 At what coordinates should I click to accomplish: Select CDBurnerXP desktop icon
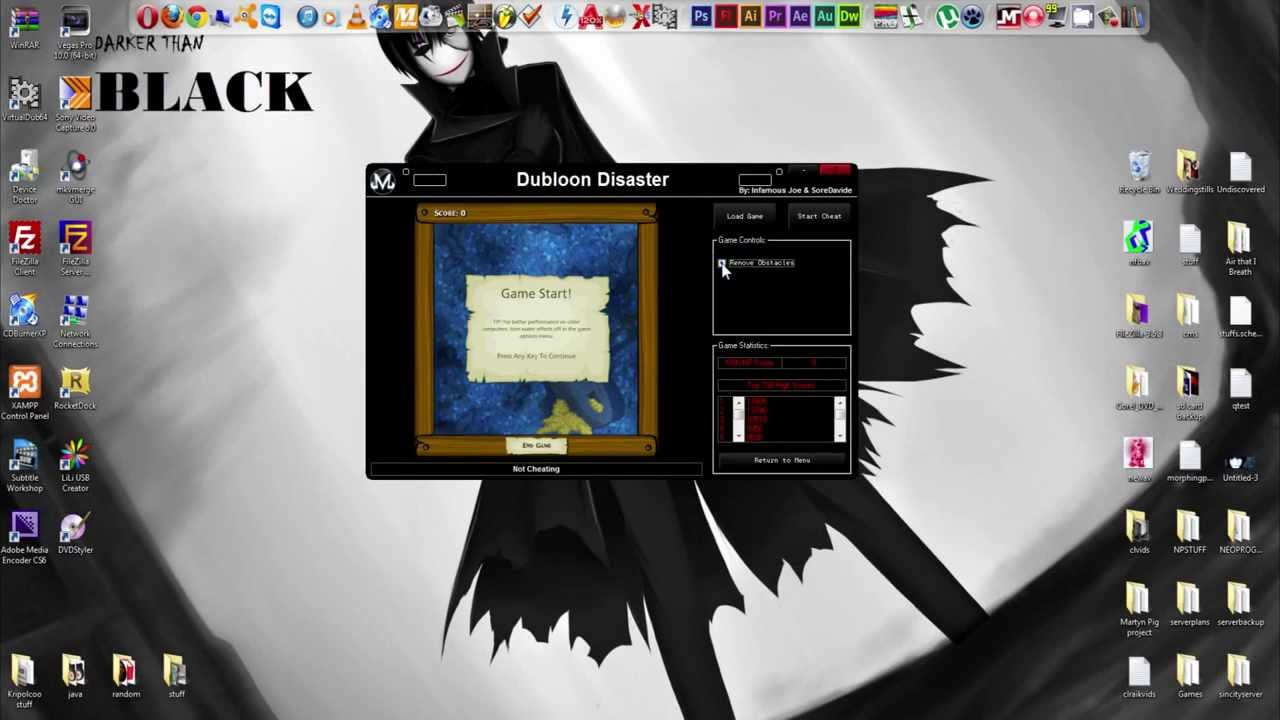24,315
